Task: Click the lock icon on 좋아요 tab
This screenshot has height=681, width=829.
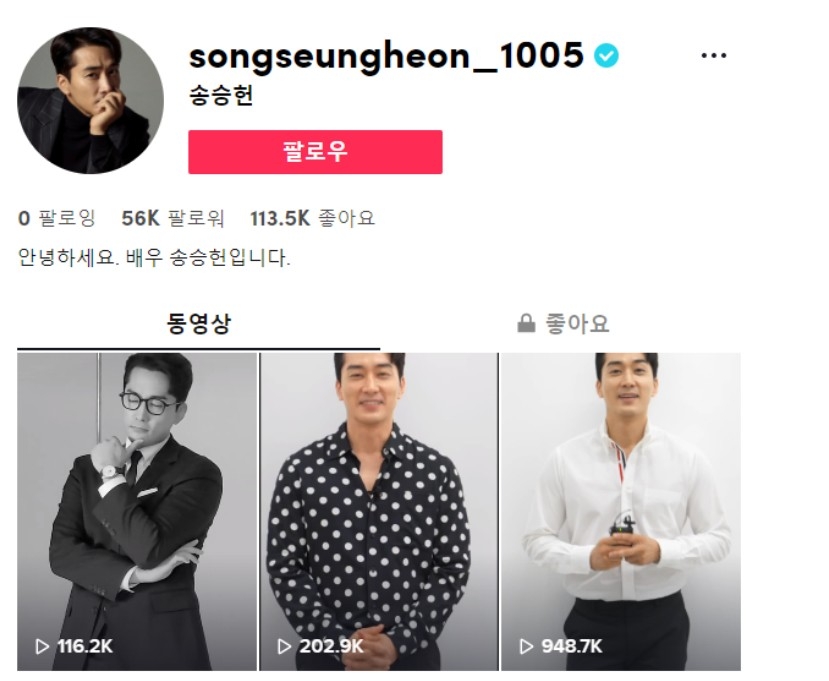Action: click(526, 323)
